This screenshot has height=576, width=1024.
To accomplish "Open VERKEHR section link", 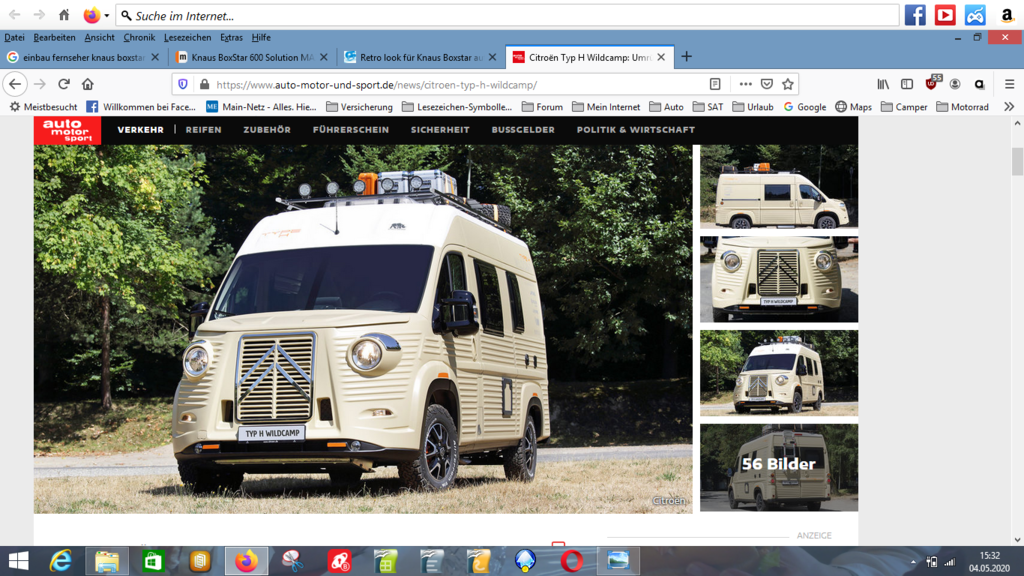I will (140, 129).
